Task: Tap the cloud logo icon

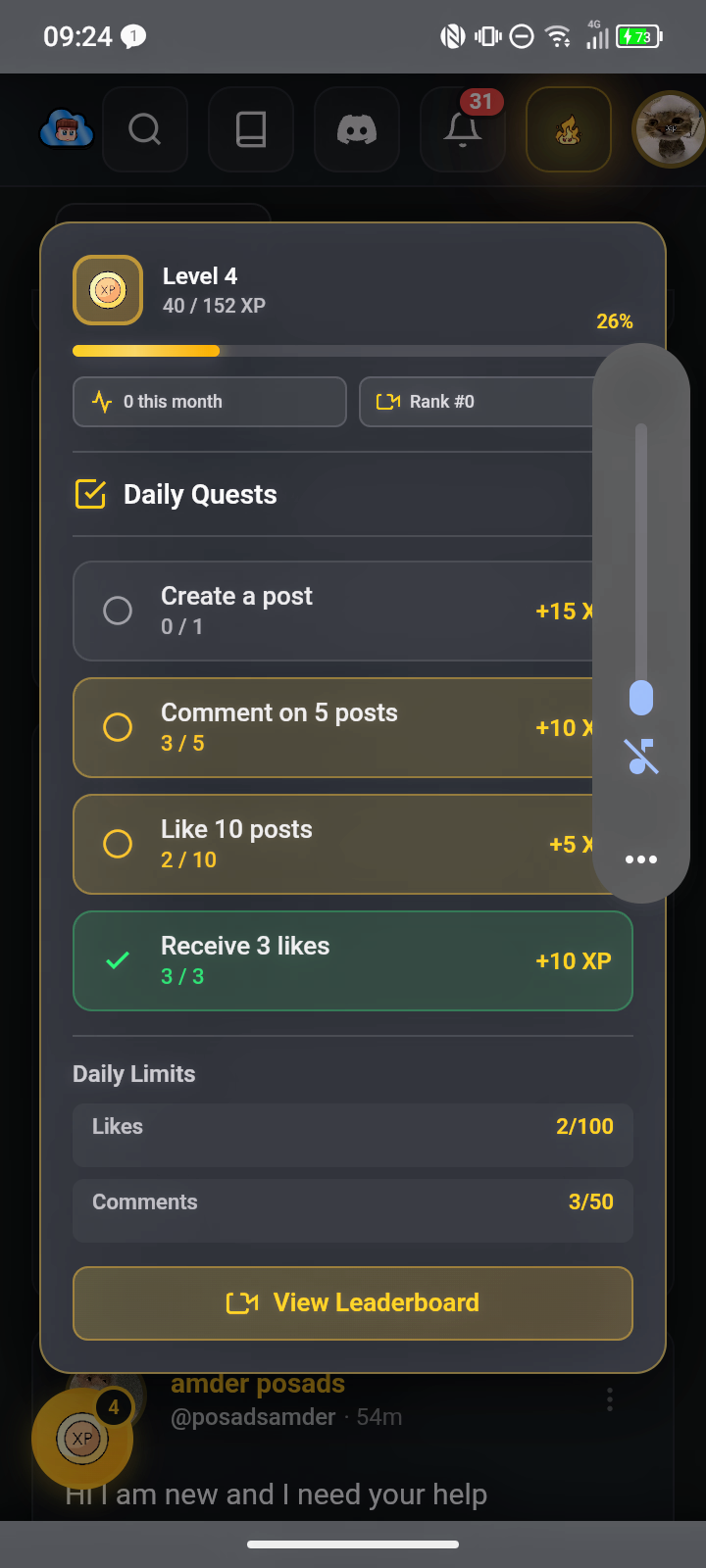Action: pos(67,129)
